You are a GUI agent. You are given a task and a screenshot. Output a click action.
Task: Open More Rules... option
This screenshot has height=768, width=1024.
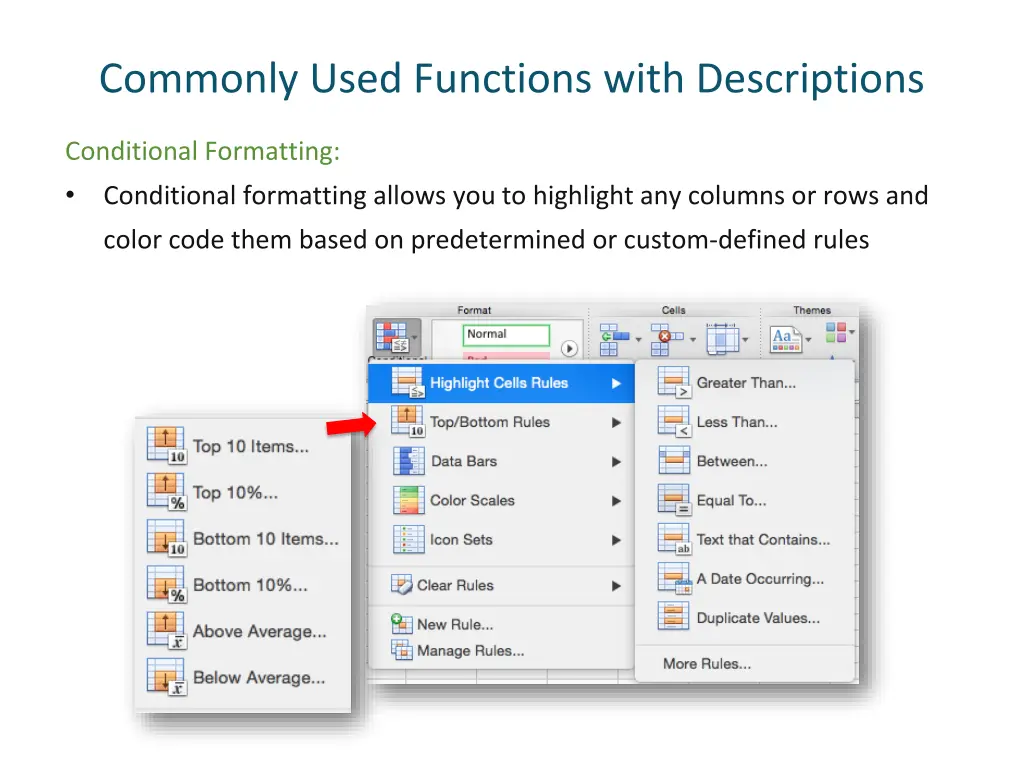(745, 664)
